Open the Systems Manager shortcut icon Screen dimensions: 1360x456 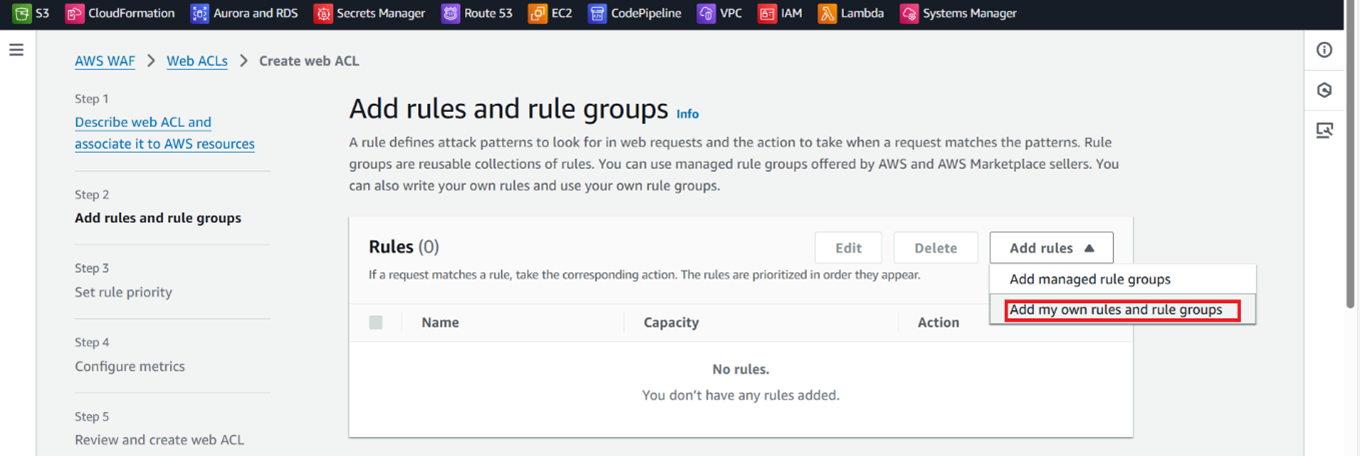[x=909, y=14]
